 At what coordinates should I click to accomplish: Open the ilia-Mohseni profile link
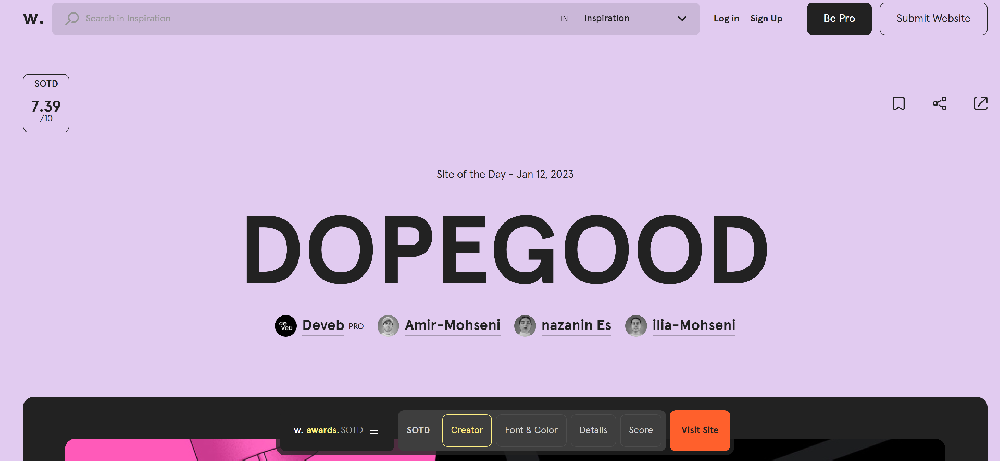(x=693, y=325)
